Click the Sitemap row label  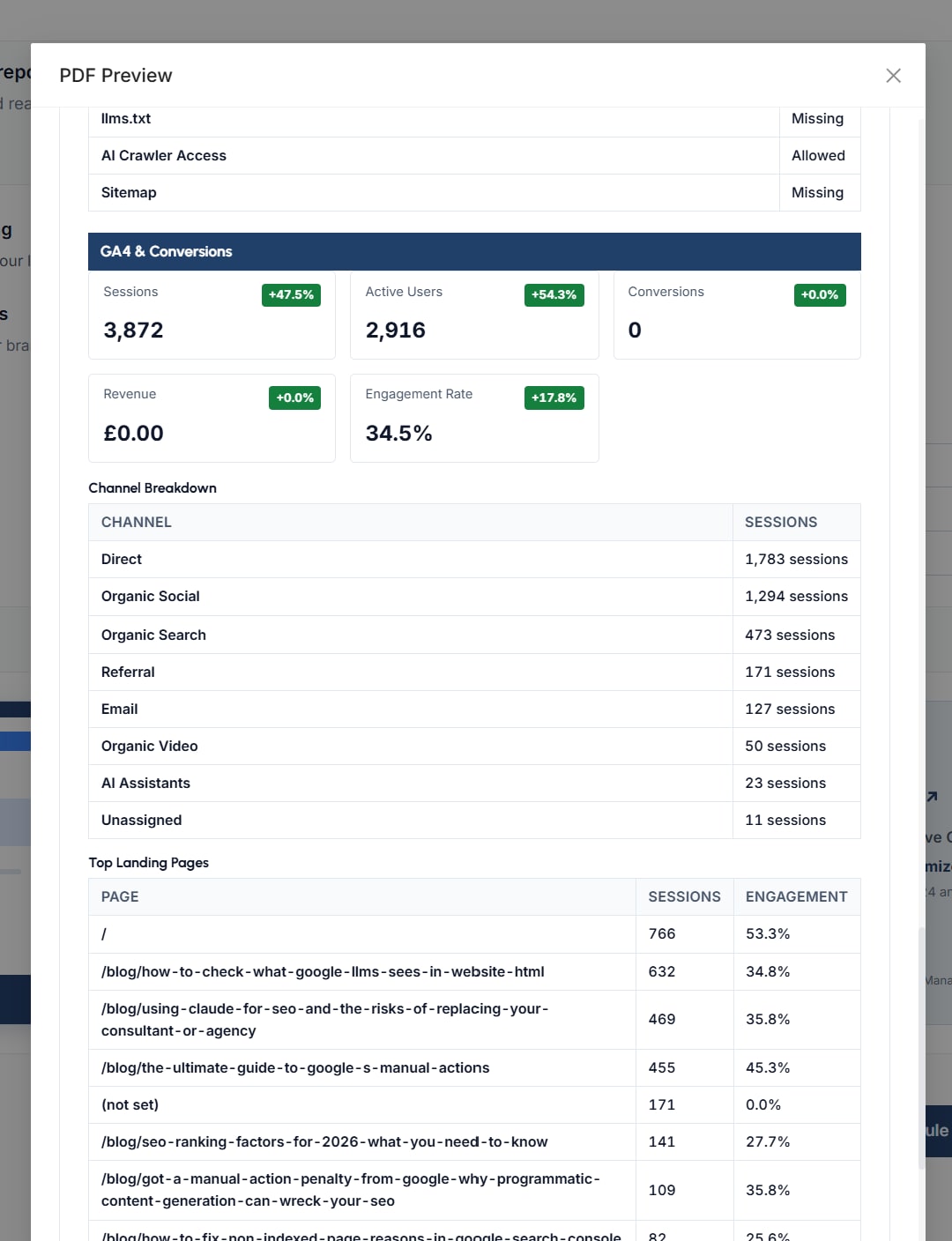coord(129,192)
